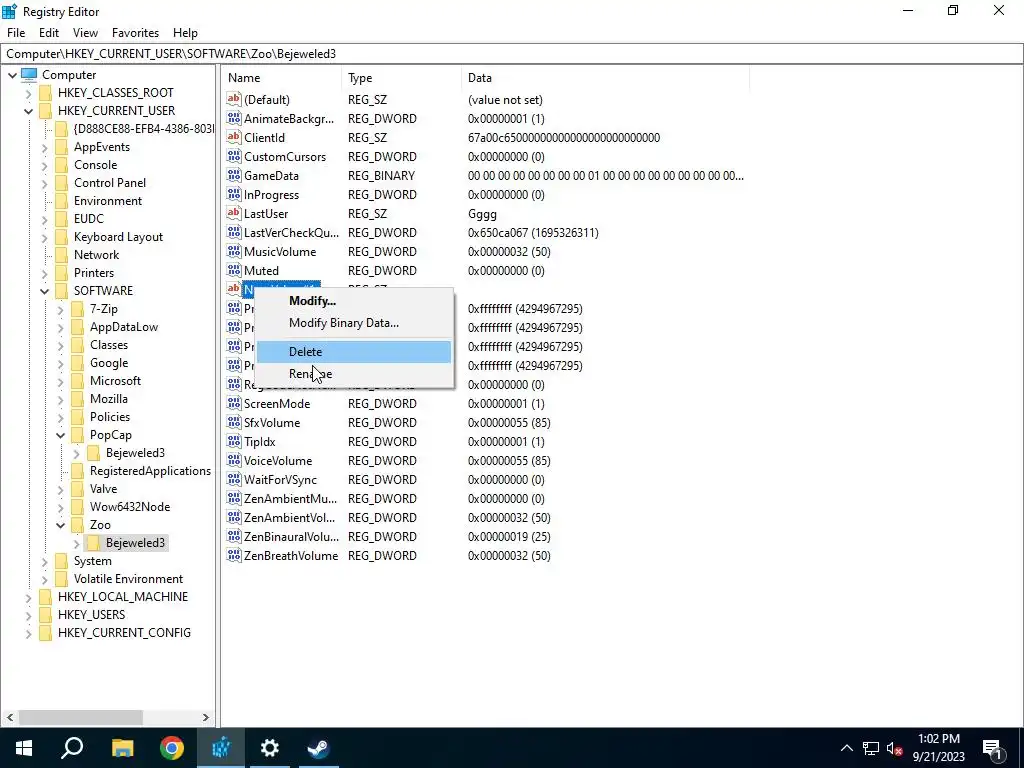Open Windows Start menu
The width and height of the screenshot is (1024, 768).
coord(24,748)
